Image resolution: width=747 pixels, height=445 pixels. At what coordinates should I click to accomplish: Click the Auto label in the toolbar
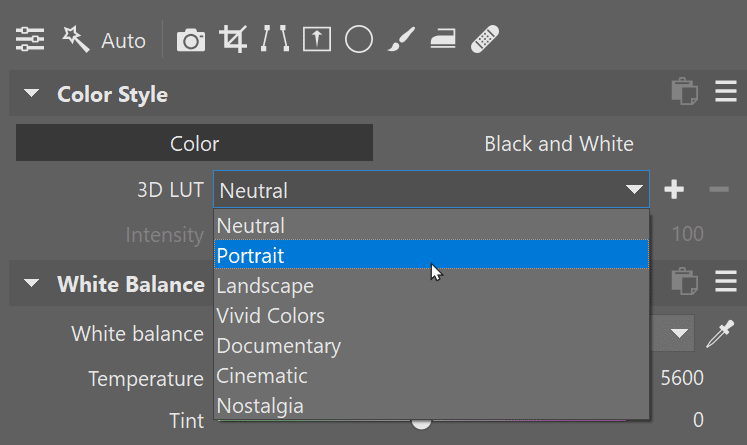pos(123,41)
